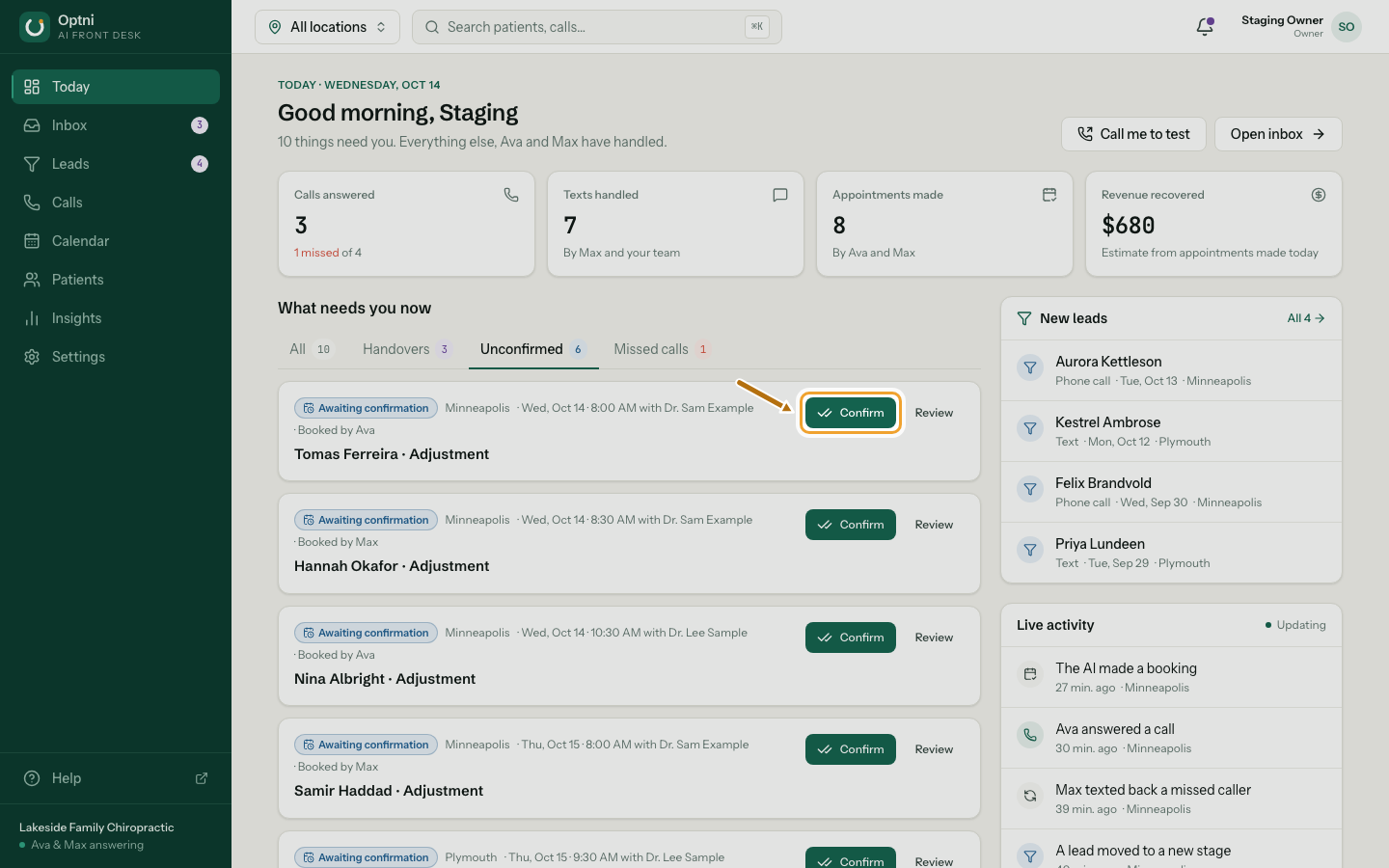
Task: Click funnel icon beside Felix Brandvold
Action: pyautogui.click(x=1030, y=489)
